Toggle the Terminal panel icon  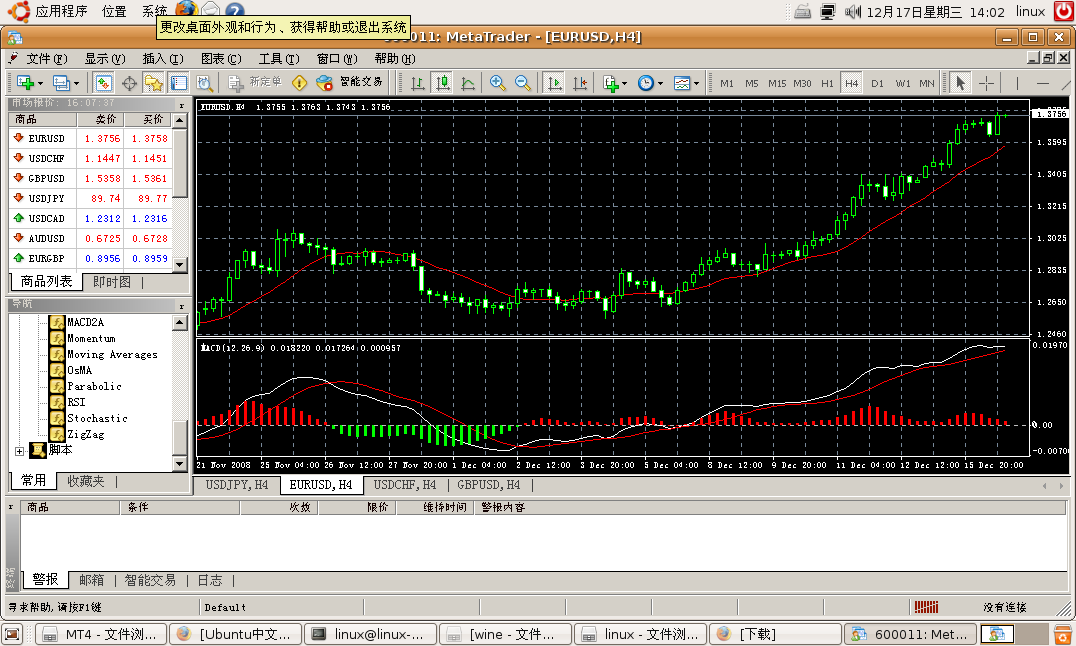click(178, 83)
